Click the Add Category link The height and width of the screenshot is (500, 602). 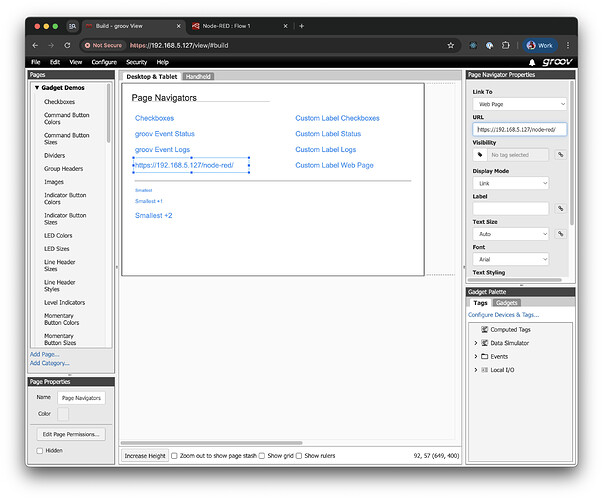[50, 363]
